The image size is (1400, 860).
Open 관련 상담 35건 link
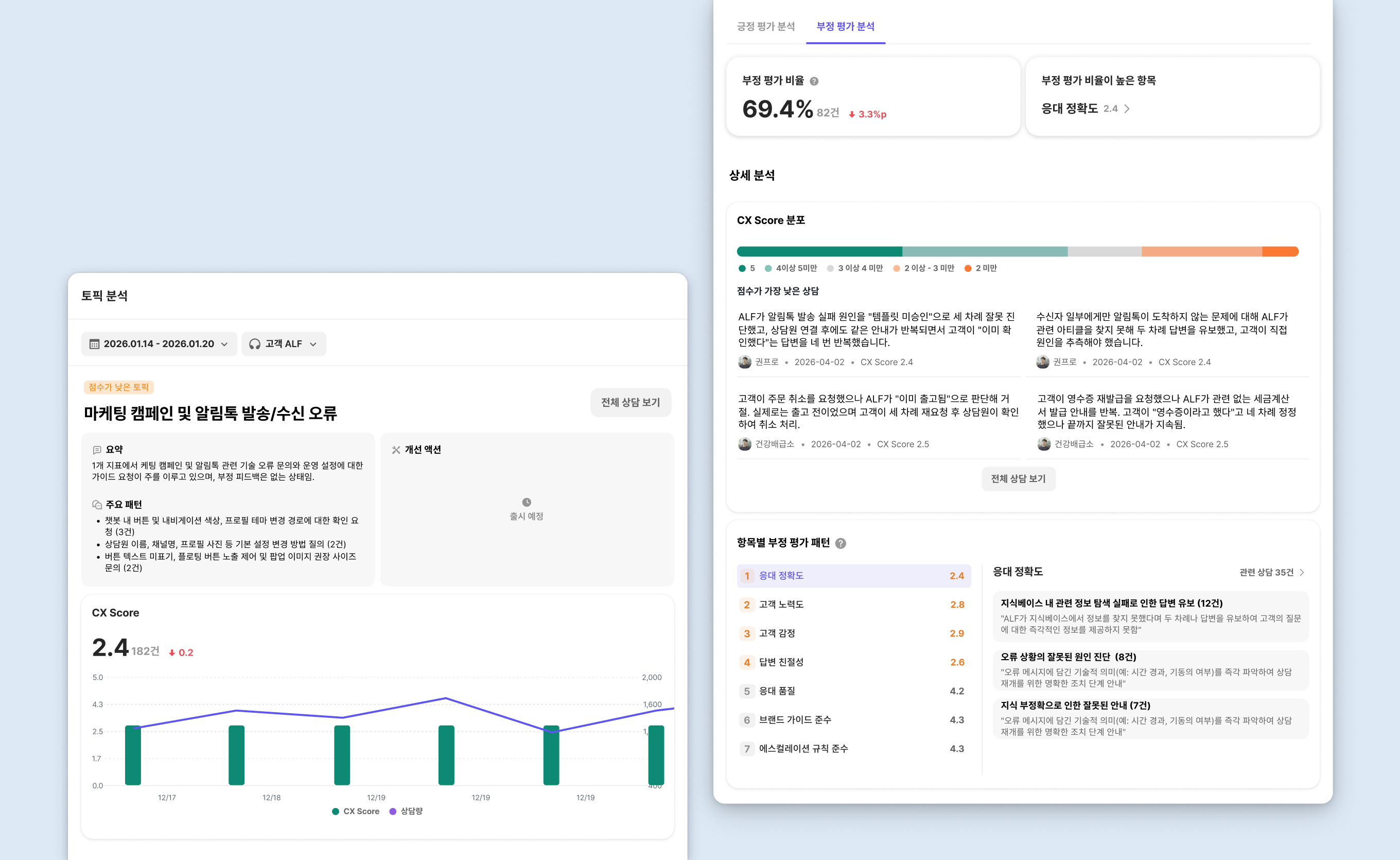pyautogui.click(x=1271, y=572)
